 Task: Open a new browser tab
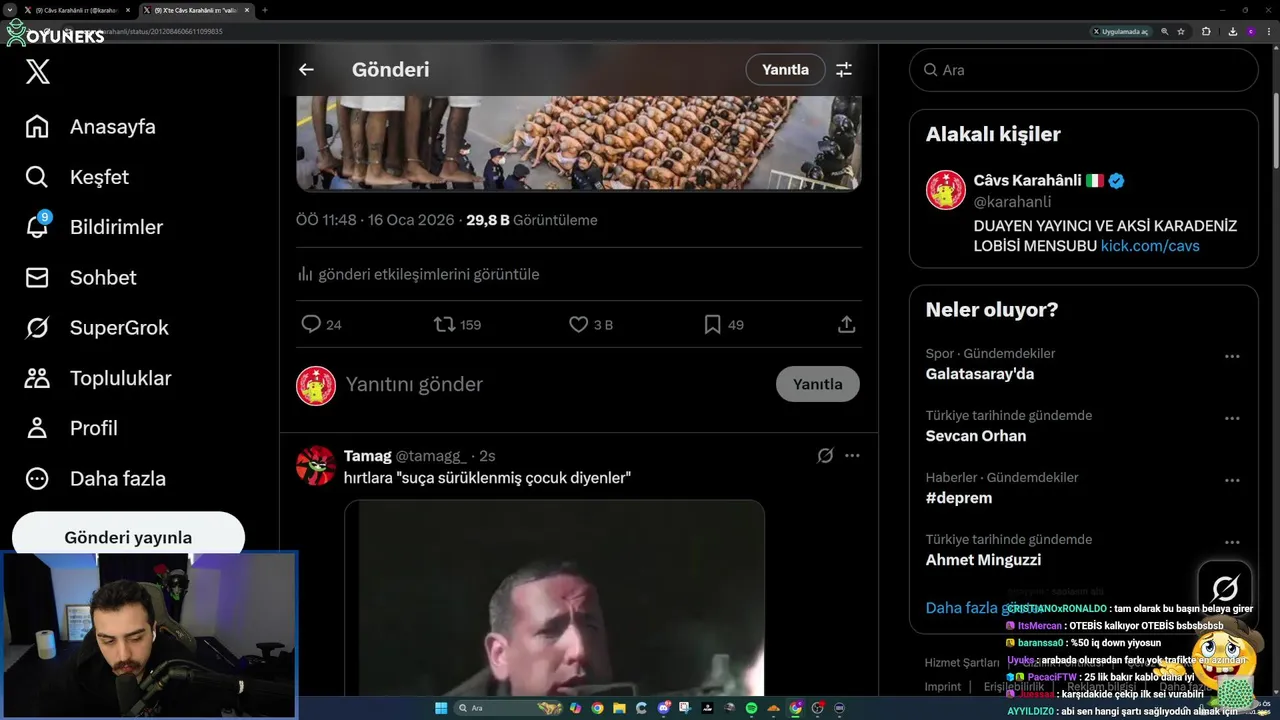(x=264, y=9)
